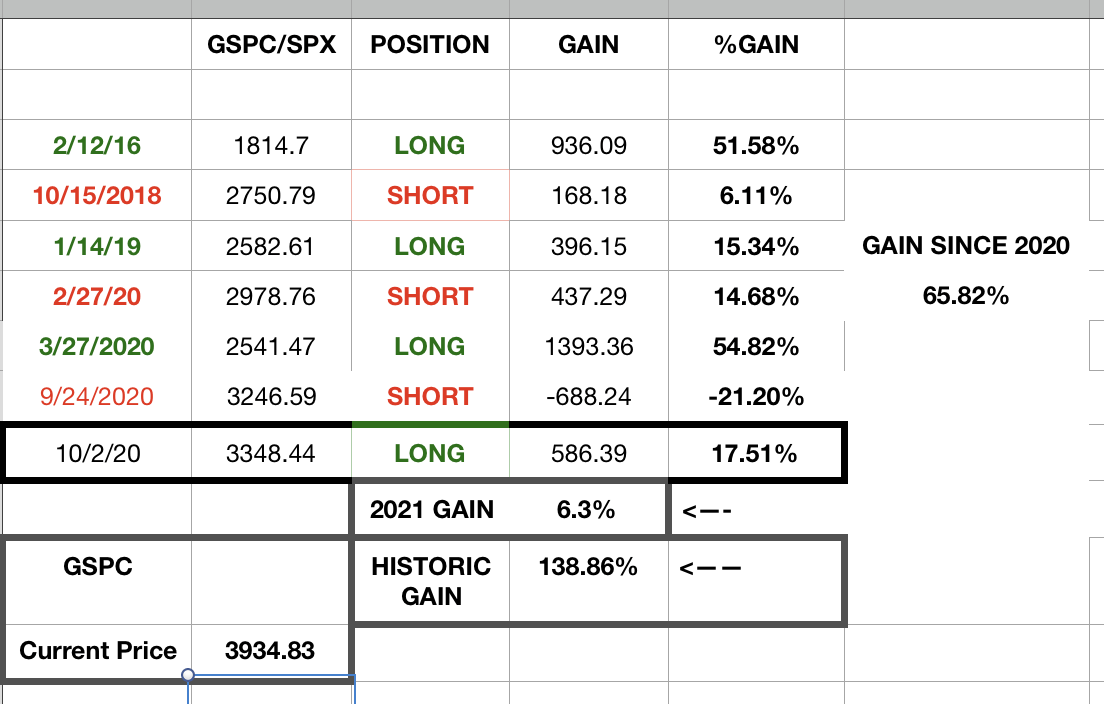Viewport: 1104px width, 704px height.
Task: Select the SHORT cell for 10/15/2018
Action: point(430,196)
